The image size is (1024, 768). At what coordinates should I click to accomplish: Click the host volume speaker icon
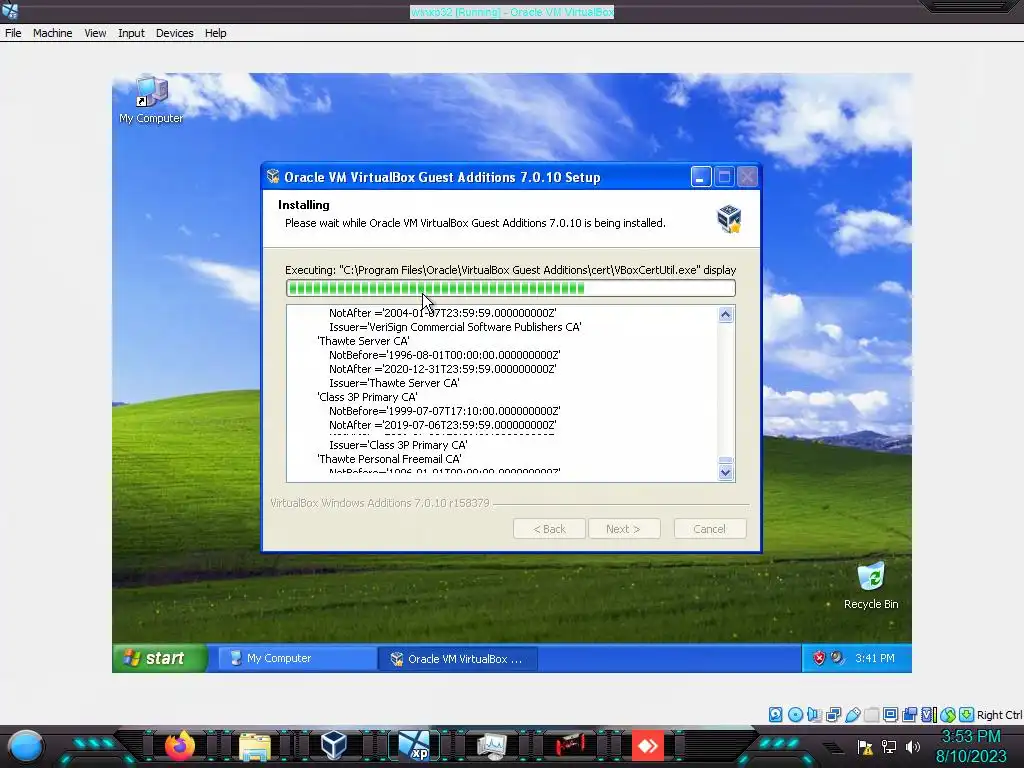click(912, 747)
